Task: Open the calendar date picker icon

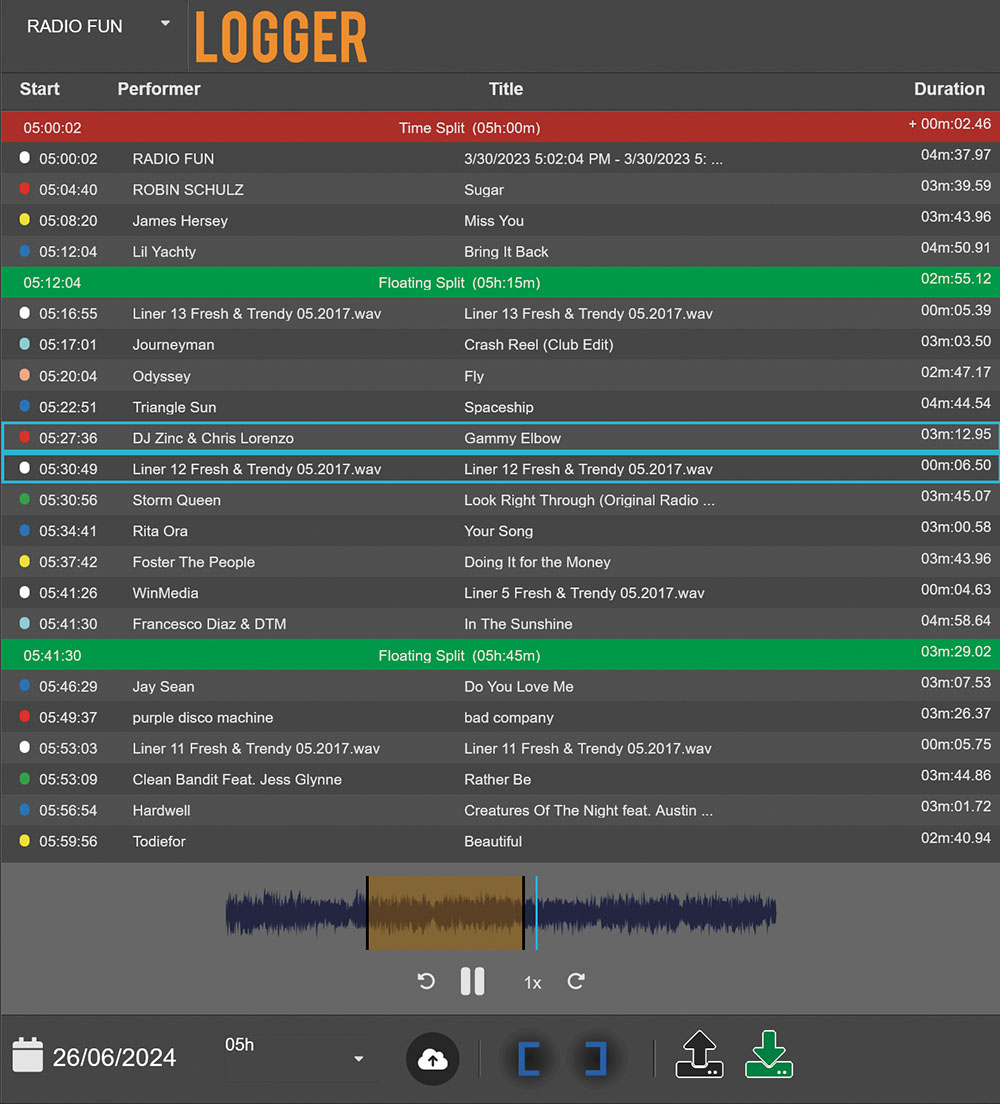Action: click(x=27, y=1056)
